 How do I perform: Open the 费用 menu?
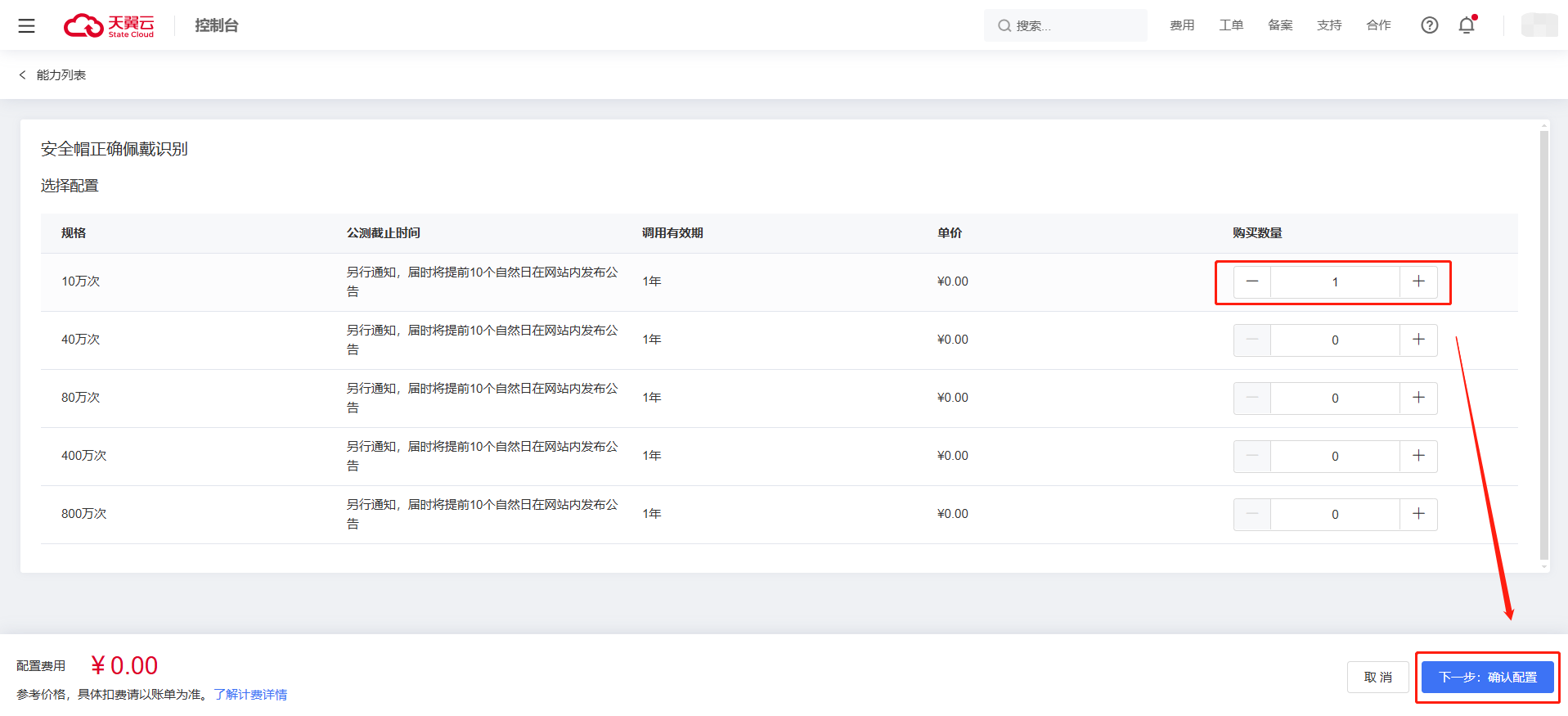coord(1182,25)
